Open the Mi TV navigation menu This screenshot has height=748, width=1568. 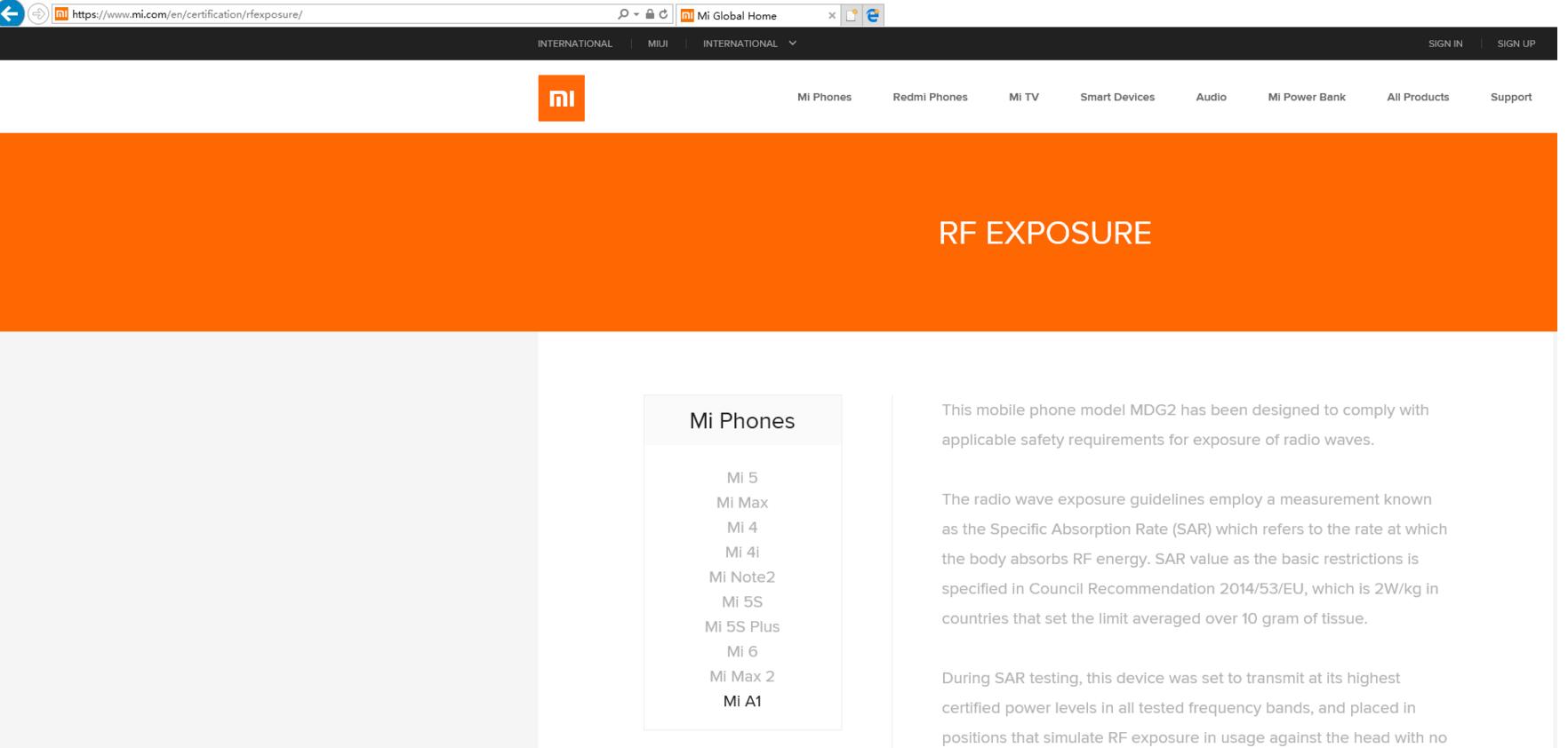pos(1024,97)
